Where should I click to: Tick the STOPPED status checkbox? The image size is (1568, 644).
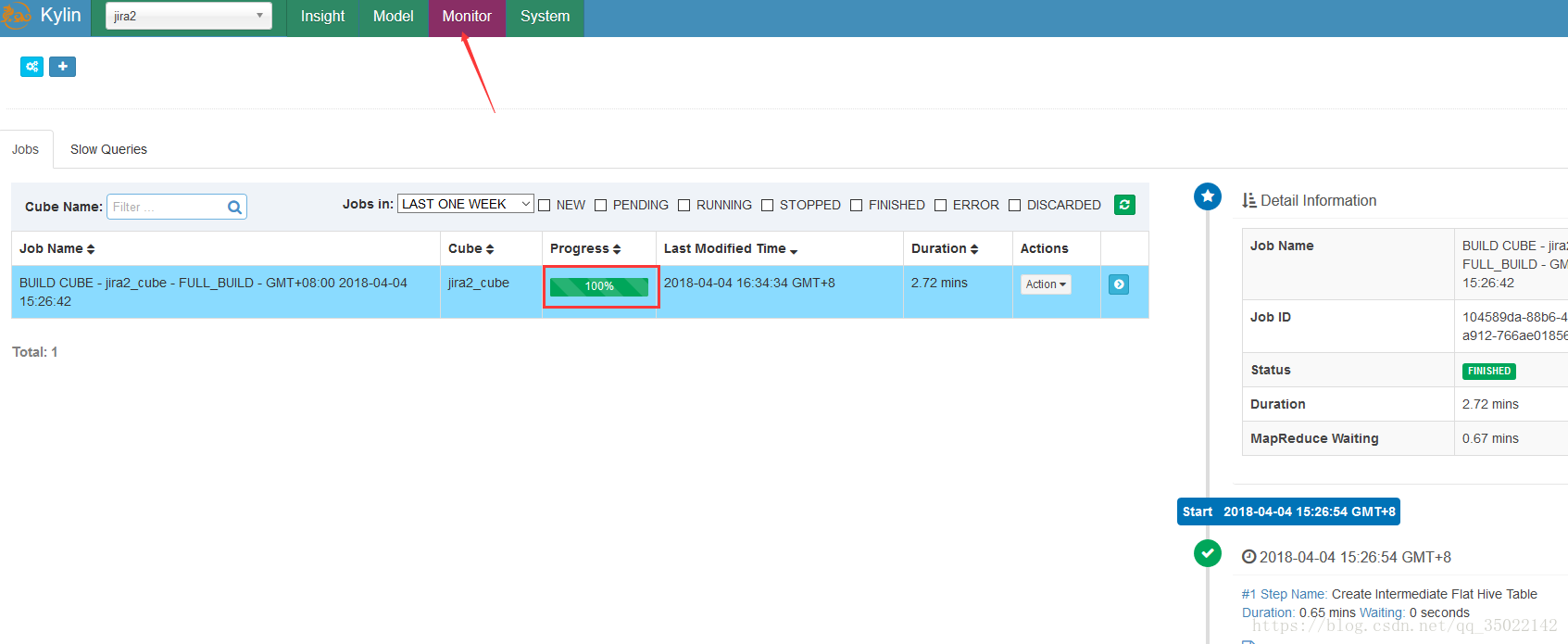(x=767, y=206)
